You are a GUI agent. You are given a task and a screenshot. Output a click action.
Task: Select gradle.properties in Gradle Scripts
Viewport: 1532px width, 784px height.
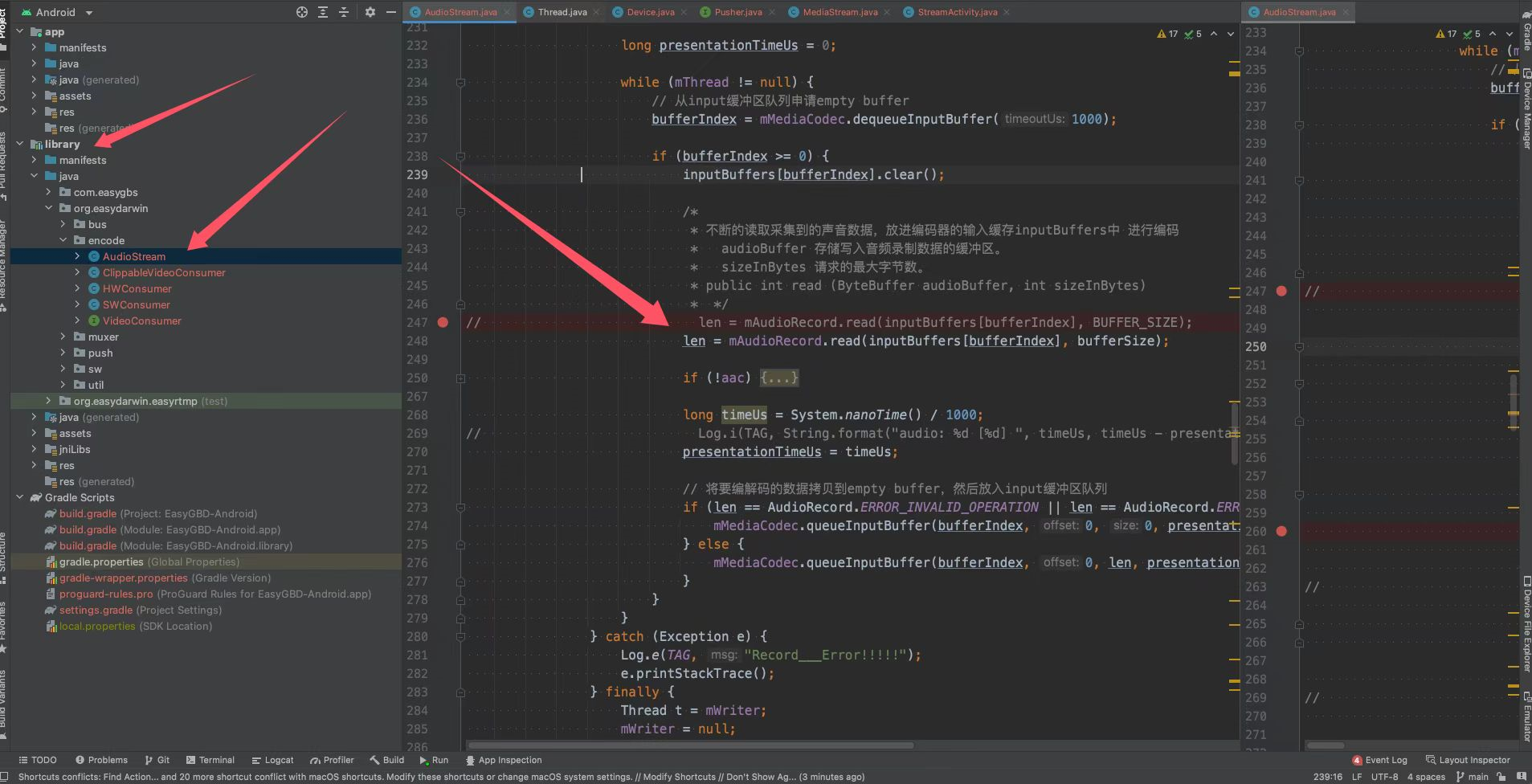click(101, 561)
